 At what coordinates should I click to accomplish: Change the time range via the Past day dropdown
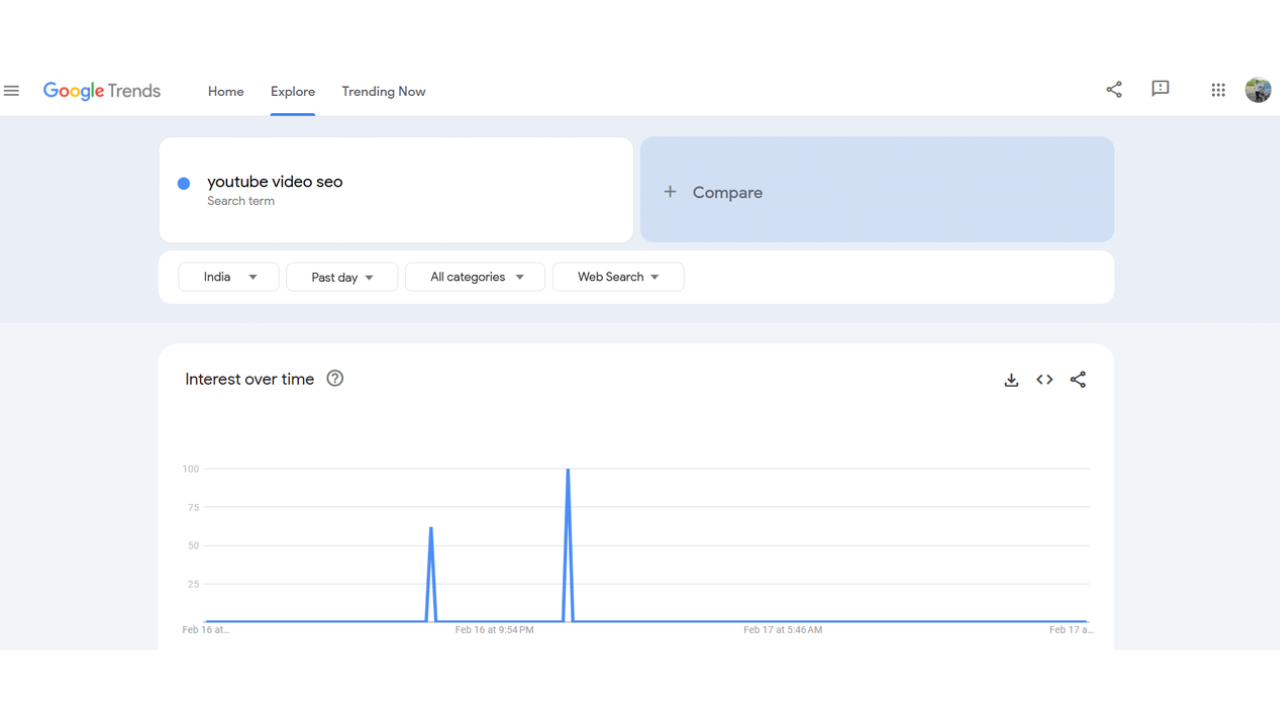(341, 277)
